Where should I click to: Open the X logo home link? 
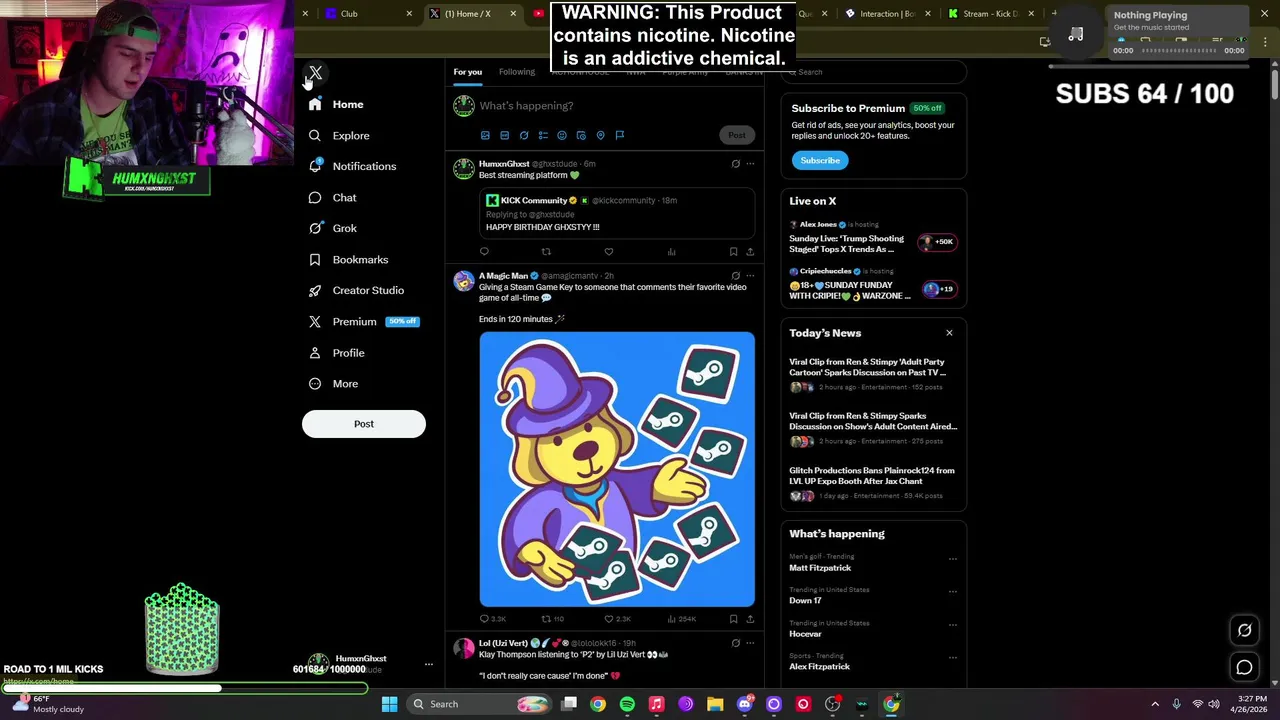tap(315, 73)
